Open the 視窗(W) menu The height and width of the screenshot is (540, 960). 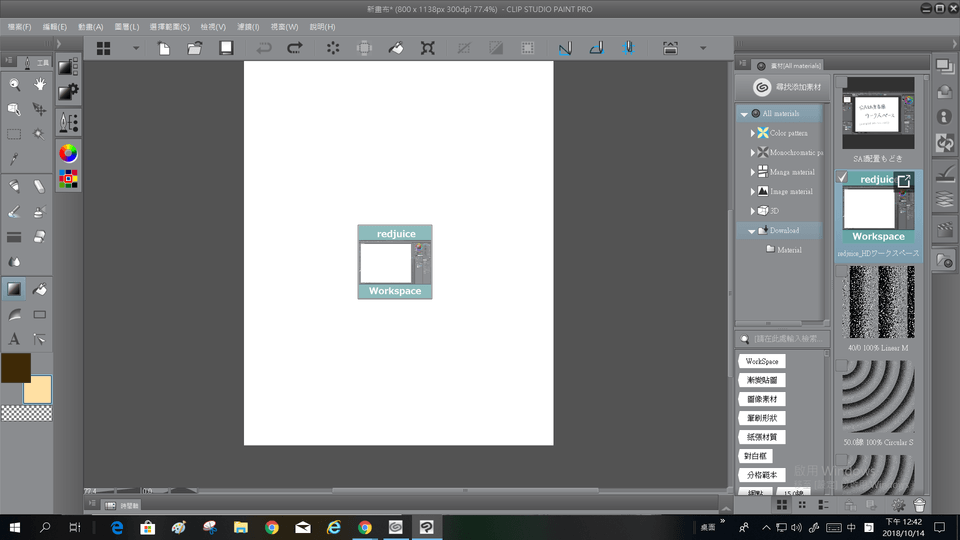pyautogui.click(x=285, y=27)
